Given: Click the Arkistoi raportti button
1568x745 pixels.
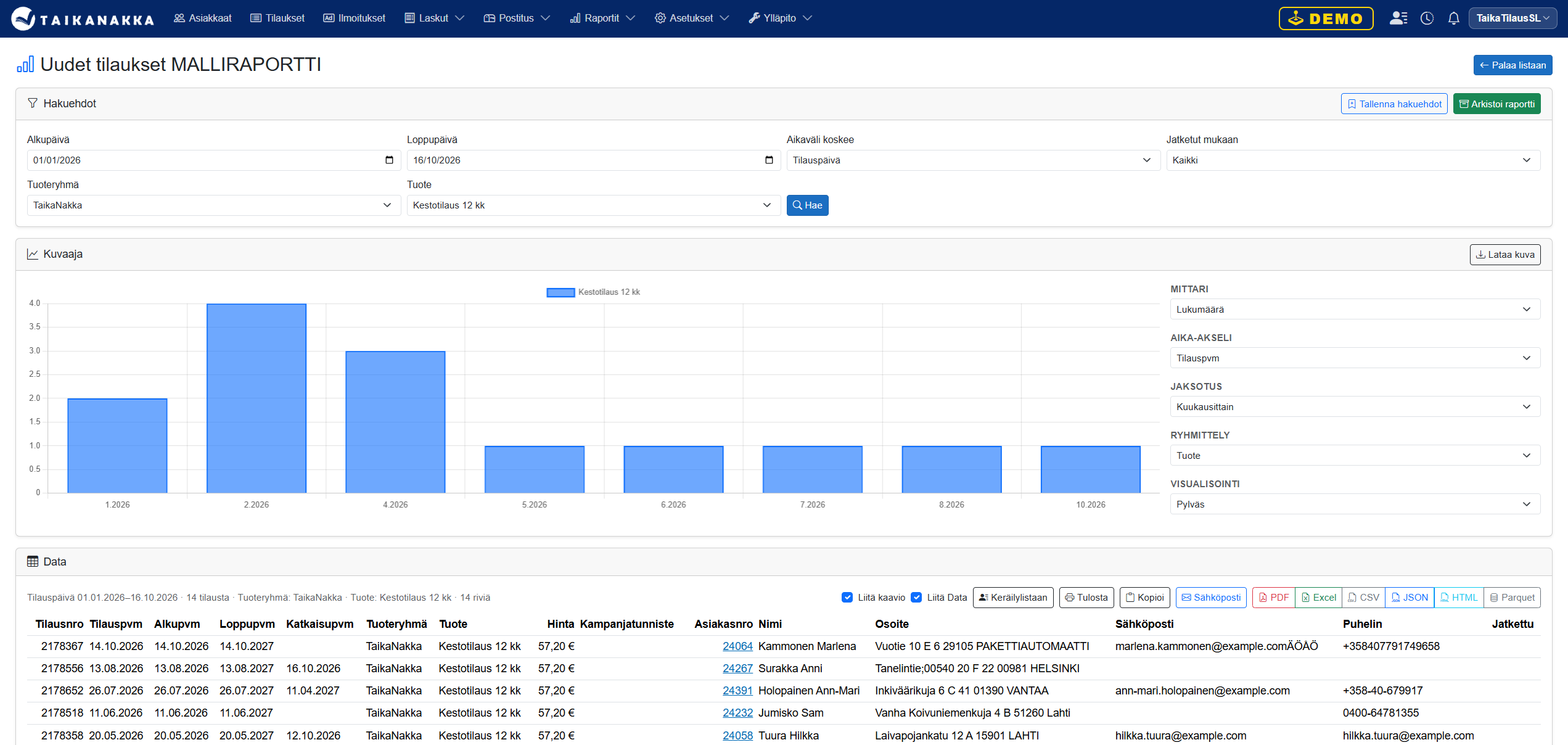Looking at the screenshot, I should pyautogui.click(x=1496, y=104).
